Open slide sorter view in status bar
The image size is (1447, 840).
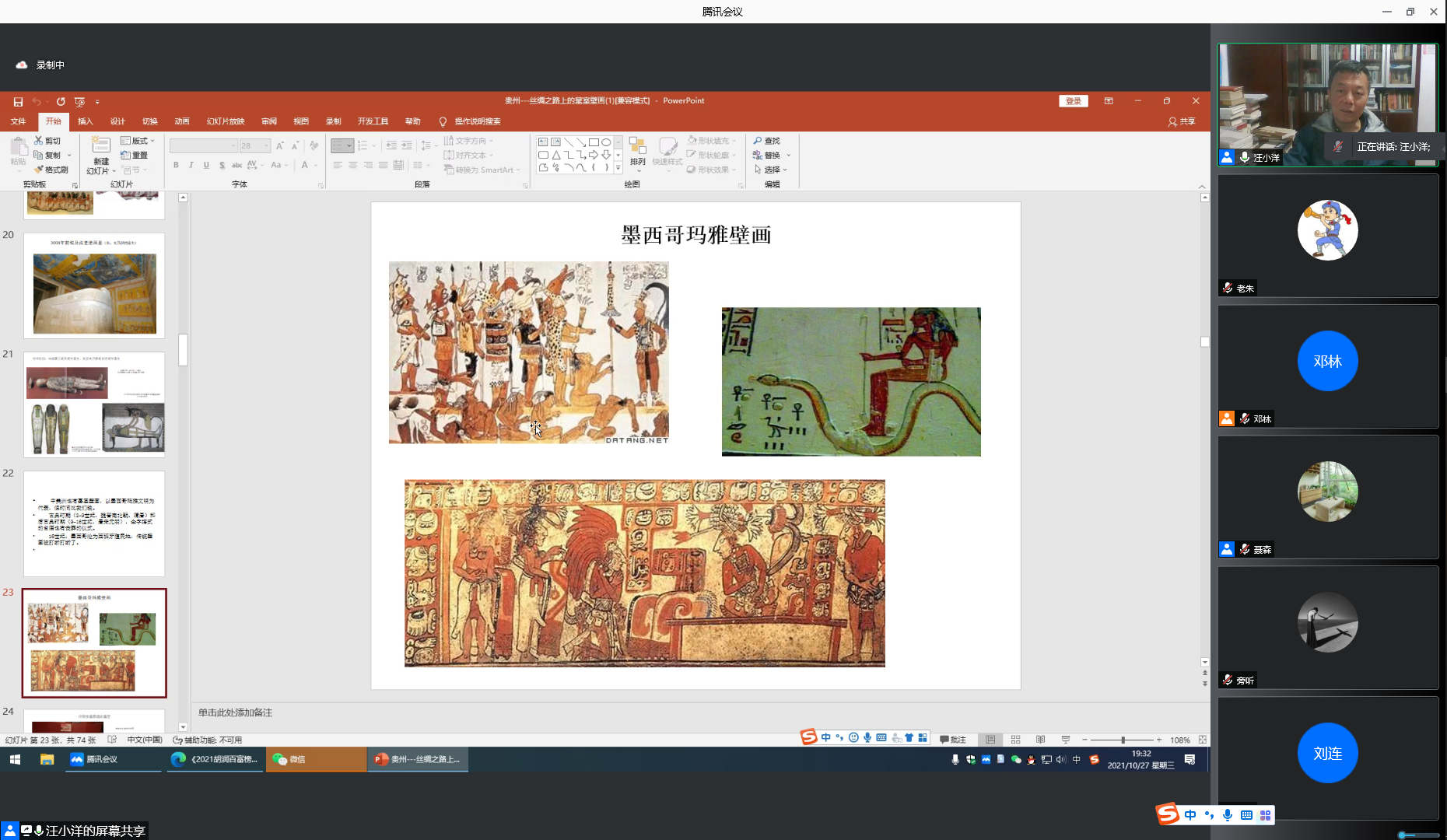pos(1015,740)
